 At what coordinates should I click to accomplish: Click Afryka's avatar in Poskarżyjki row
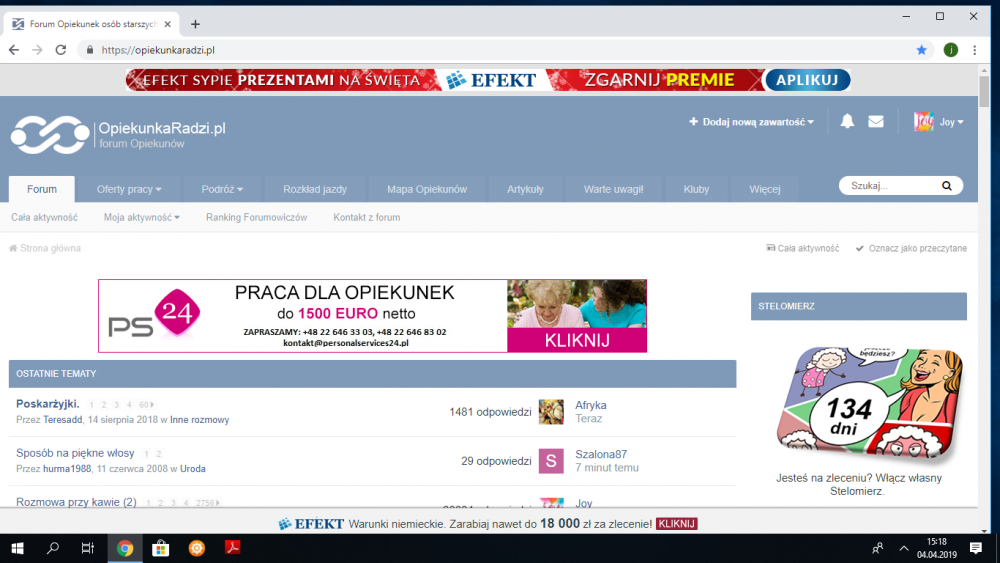(551, 412)
